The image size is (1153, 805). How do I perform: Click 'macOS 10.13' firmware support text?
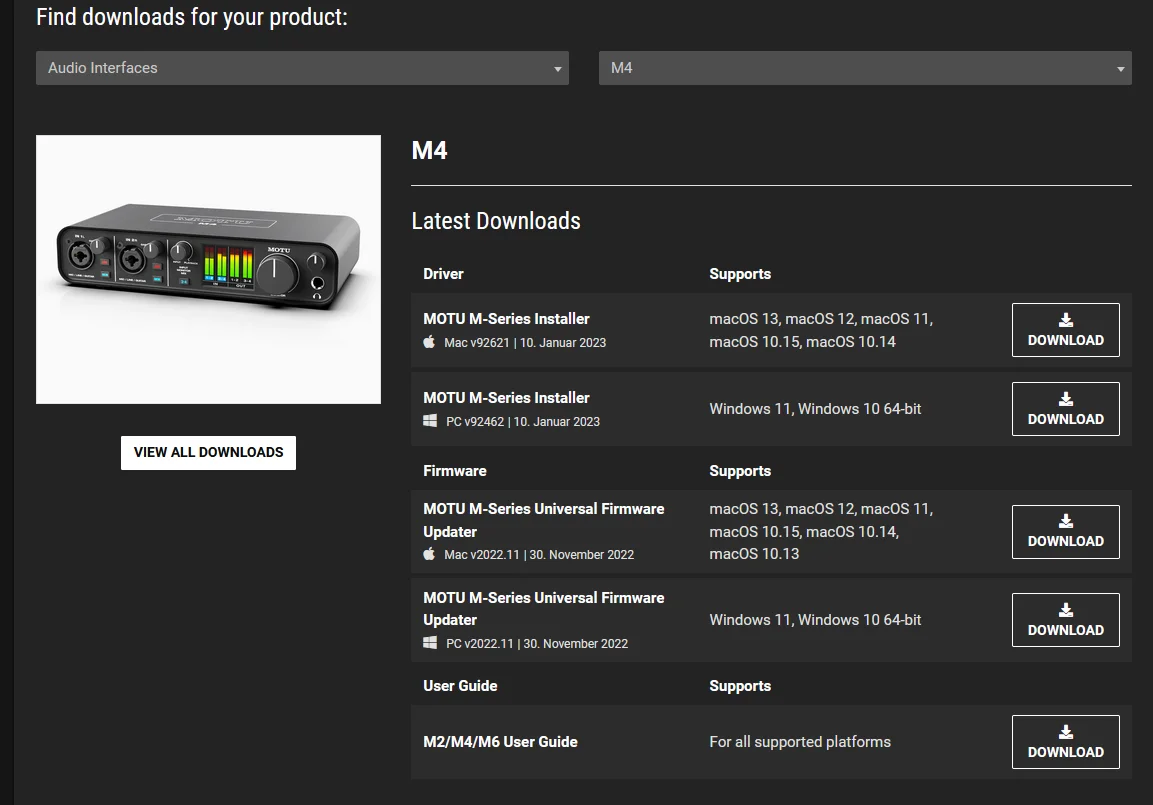point(754,554)
